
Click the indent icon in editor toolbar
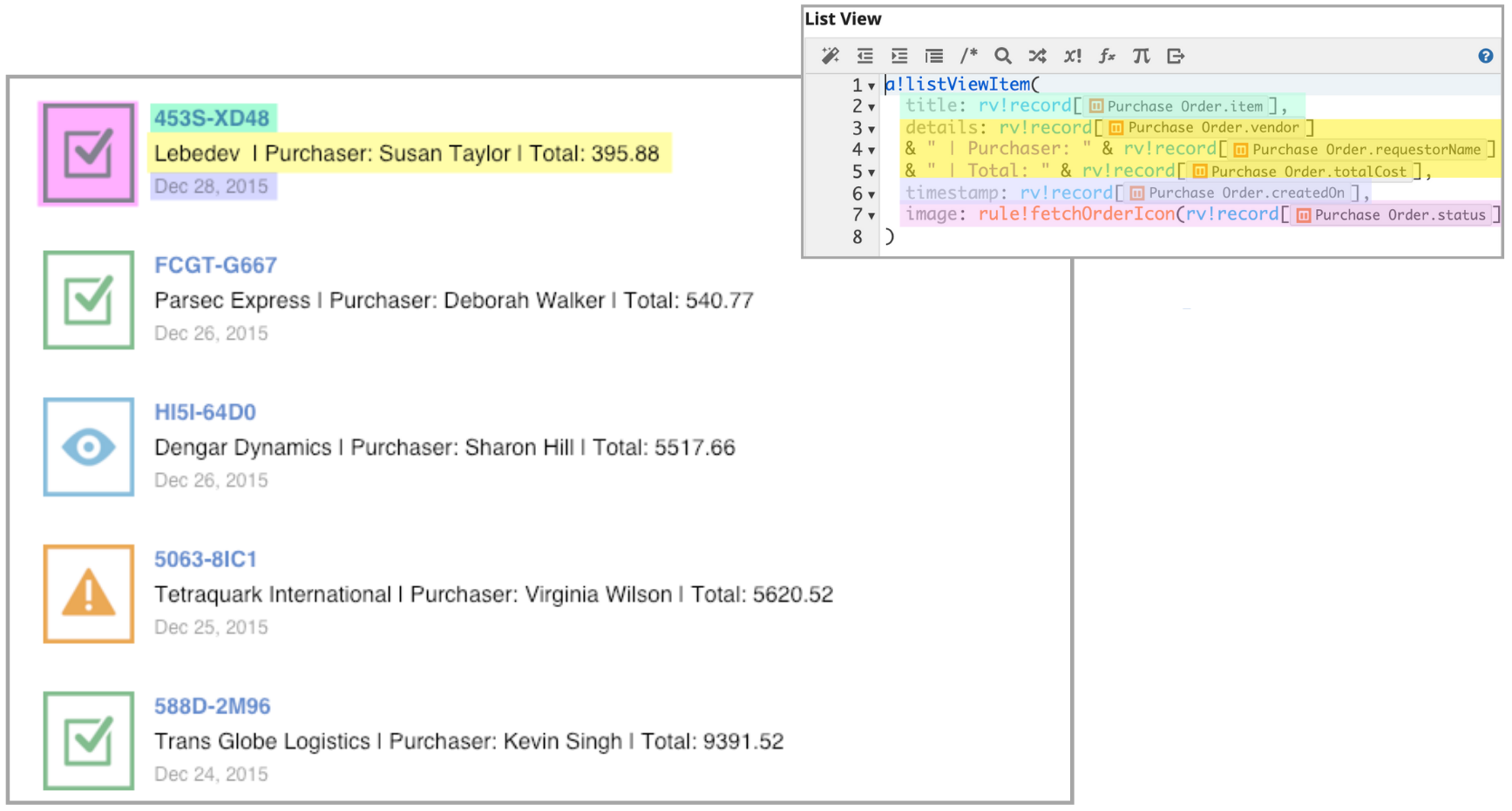coord(899,56)
